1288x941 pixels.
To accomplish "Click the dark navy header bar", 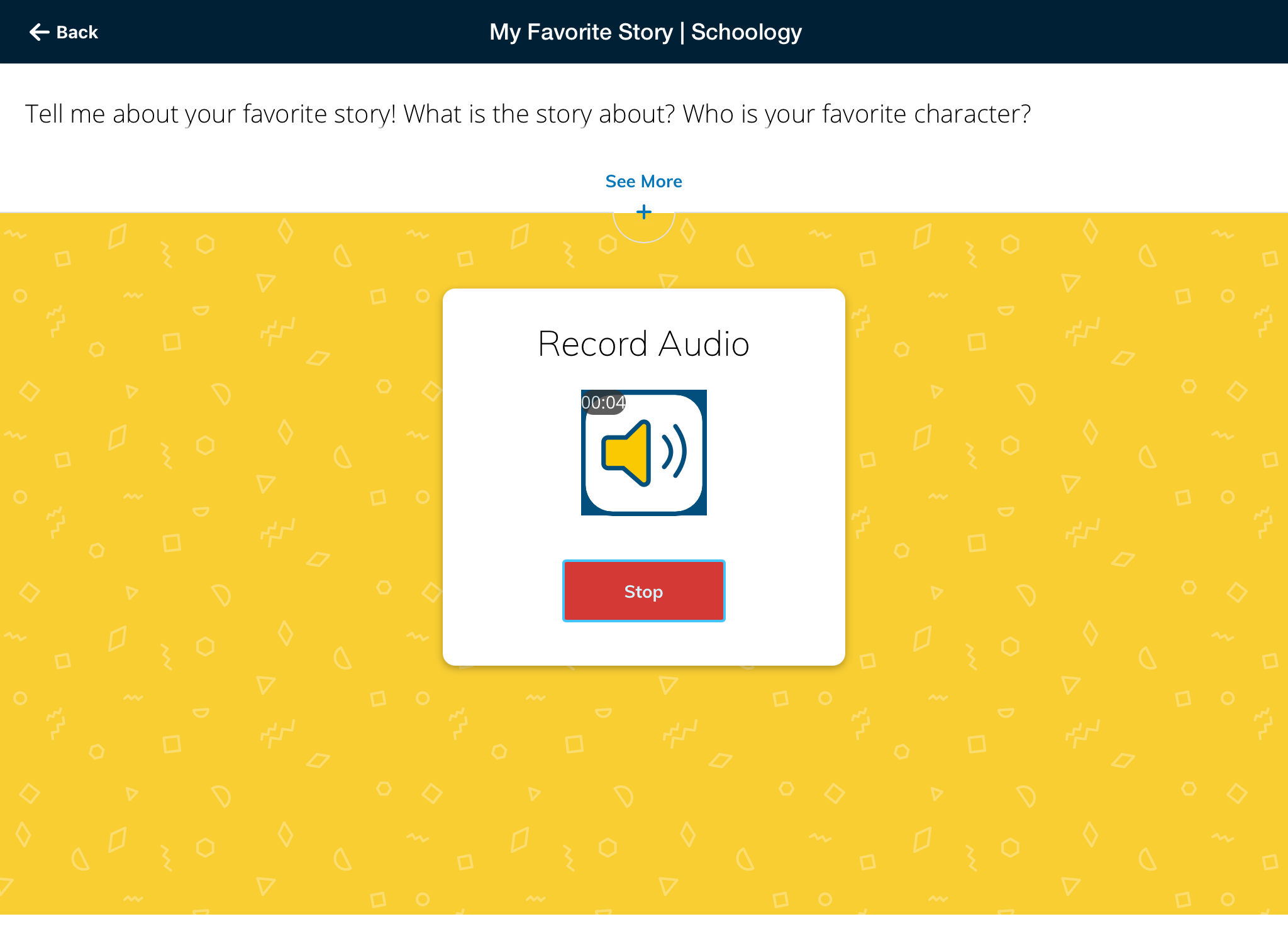I will [1006, 31].
